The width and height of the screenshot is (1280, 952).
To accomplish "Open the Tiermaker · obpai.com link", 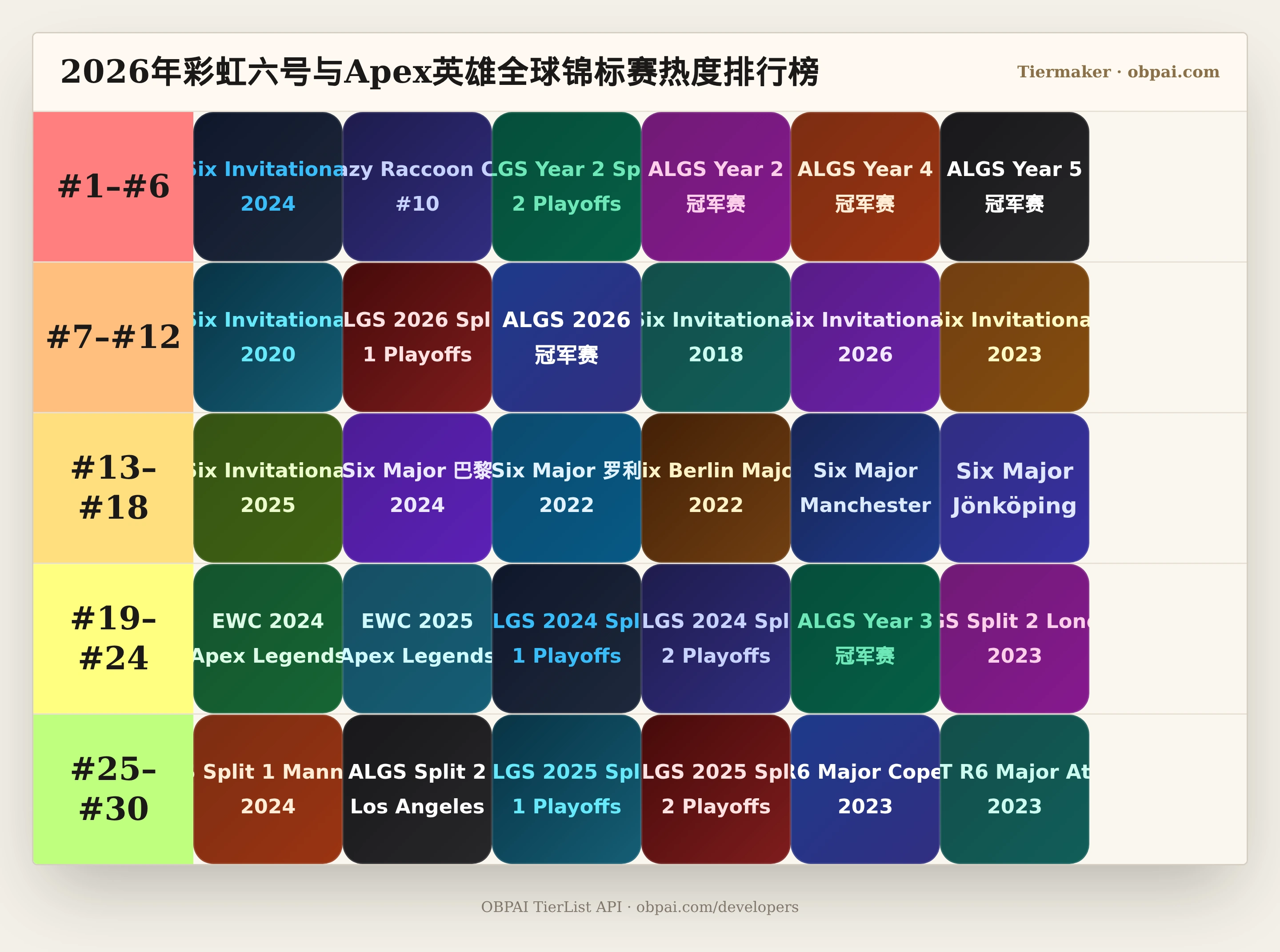I will 1118,72.
